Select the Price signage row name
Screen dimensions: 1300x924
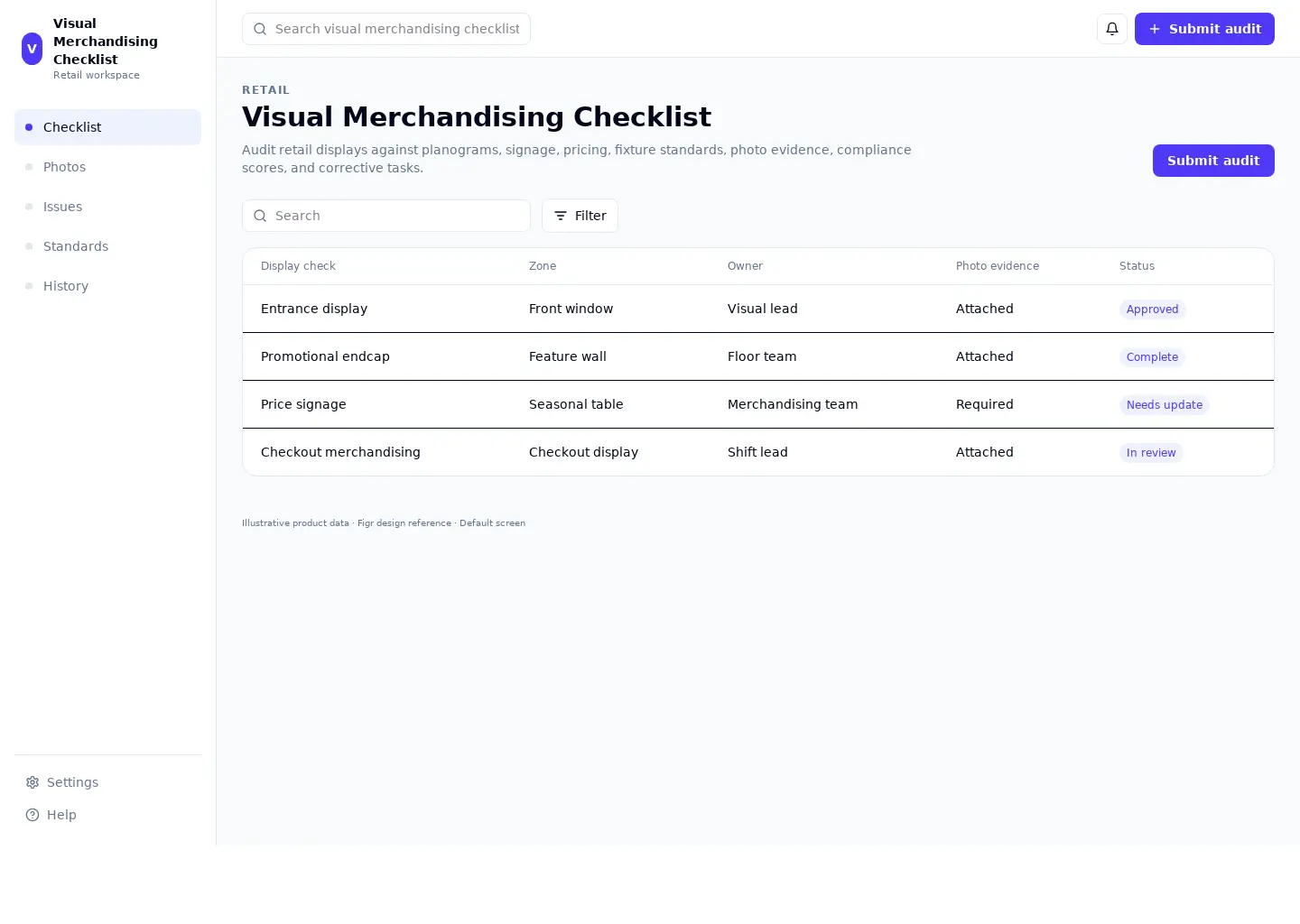[x=303, y=404]
